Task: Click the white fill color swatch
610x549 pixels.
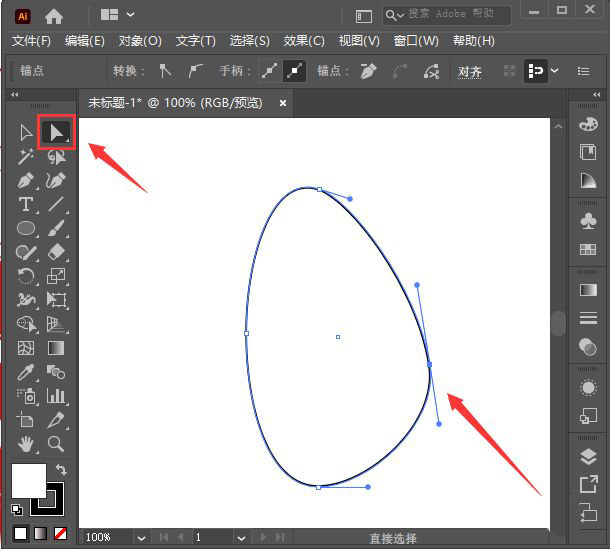Action: point(28,481)
